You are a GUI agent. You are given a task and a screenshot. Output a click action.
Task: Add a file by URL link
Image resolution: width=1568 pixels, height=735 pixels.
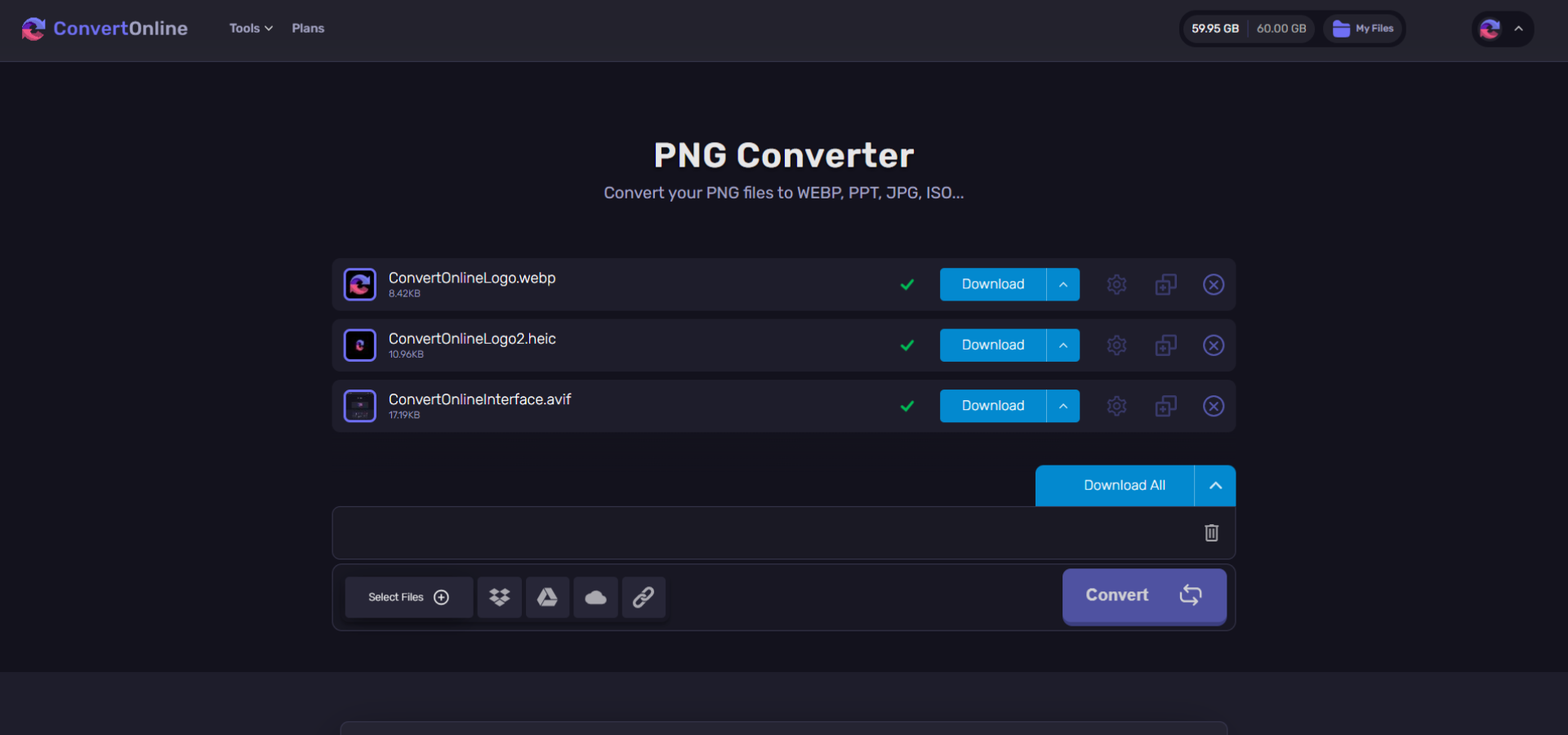[x=644, y=597]
